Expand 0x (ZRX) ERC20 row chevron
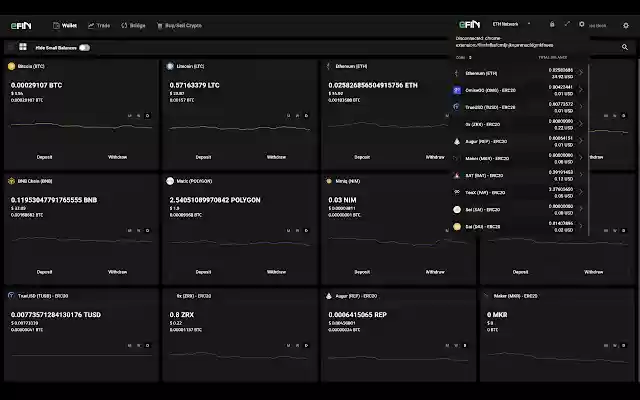The width and height of the screenshot is (640, 400). [581, 124]
